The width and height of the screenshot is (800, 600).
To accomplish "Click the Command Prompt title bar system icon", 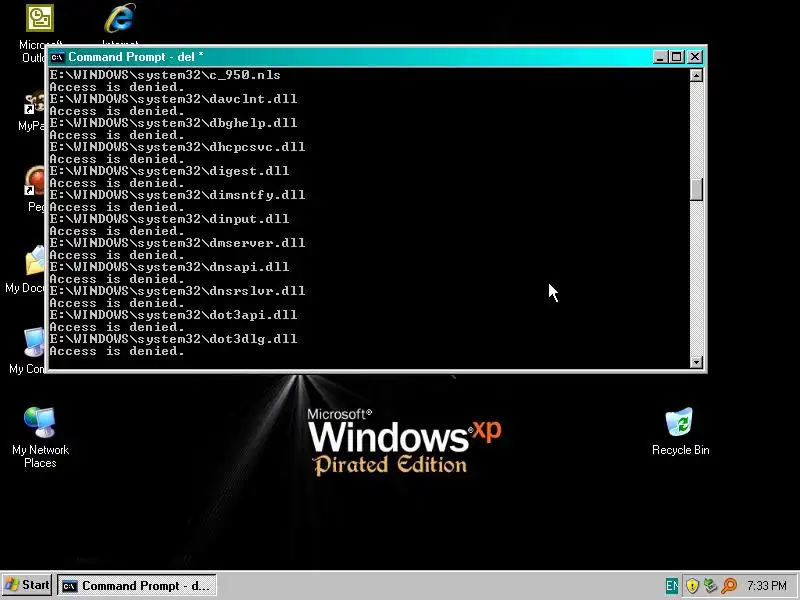I will click(x=57, y=57).
